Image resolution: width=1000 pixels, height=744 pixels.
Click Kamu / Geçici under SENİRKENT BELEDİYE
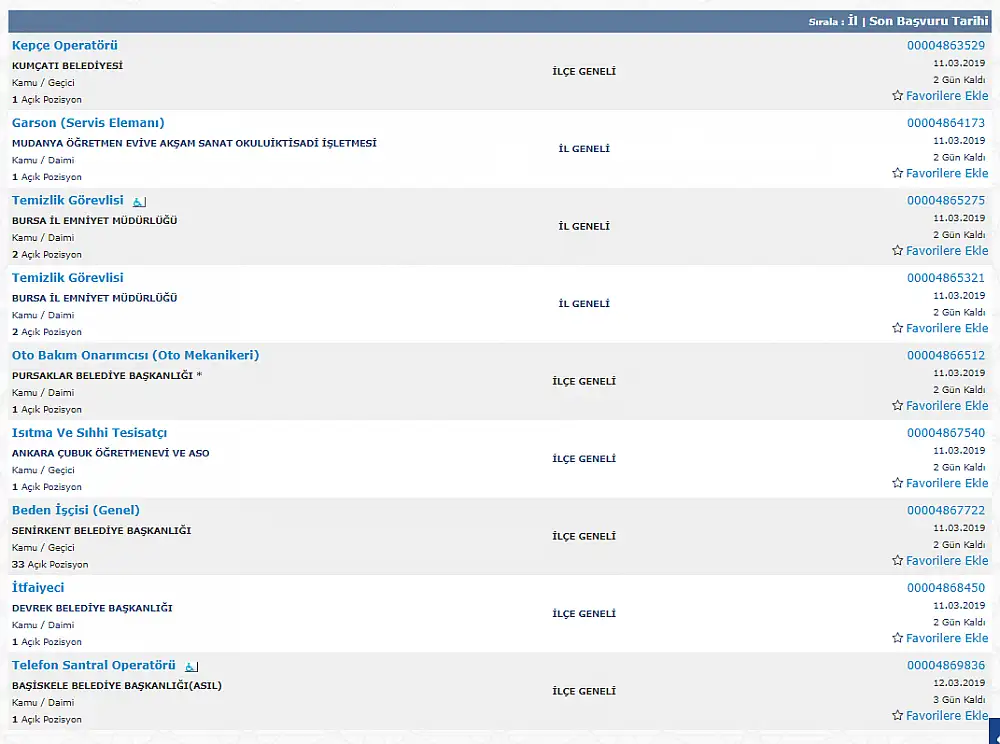pos(43,548)
